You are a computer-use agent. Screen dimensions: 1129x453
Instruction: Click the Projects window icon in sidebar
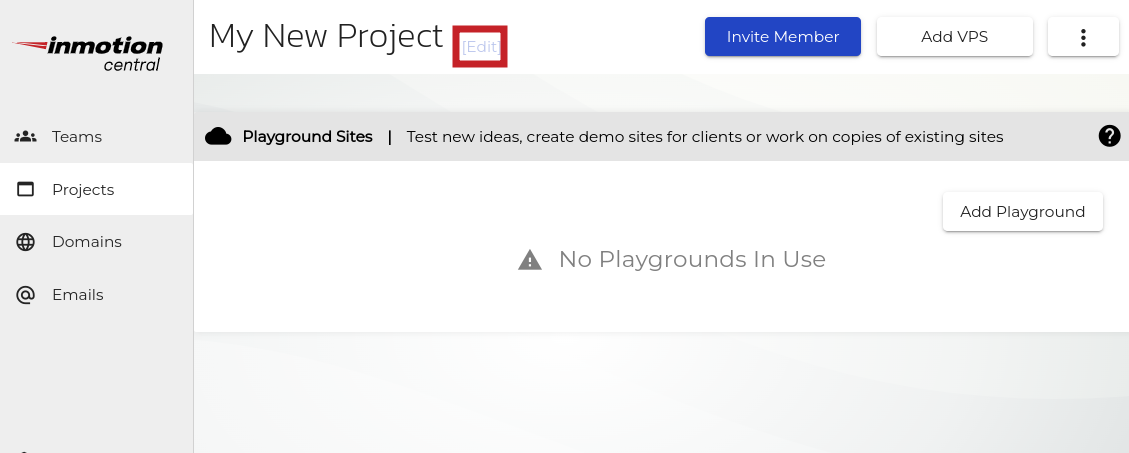pos(26,189)
